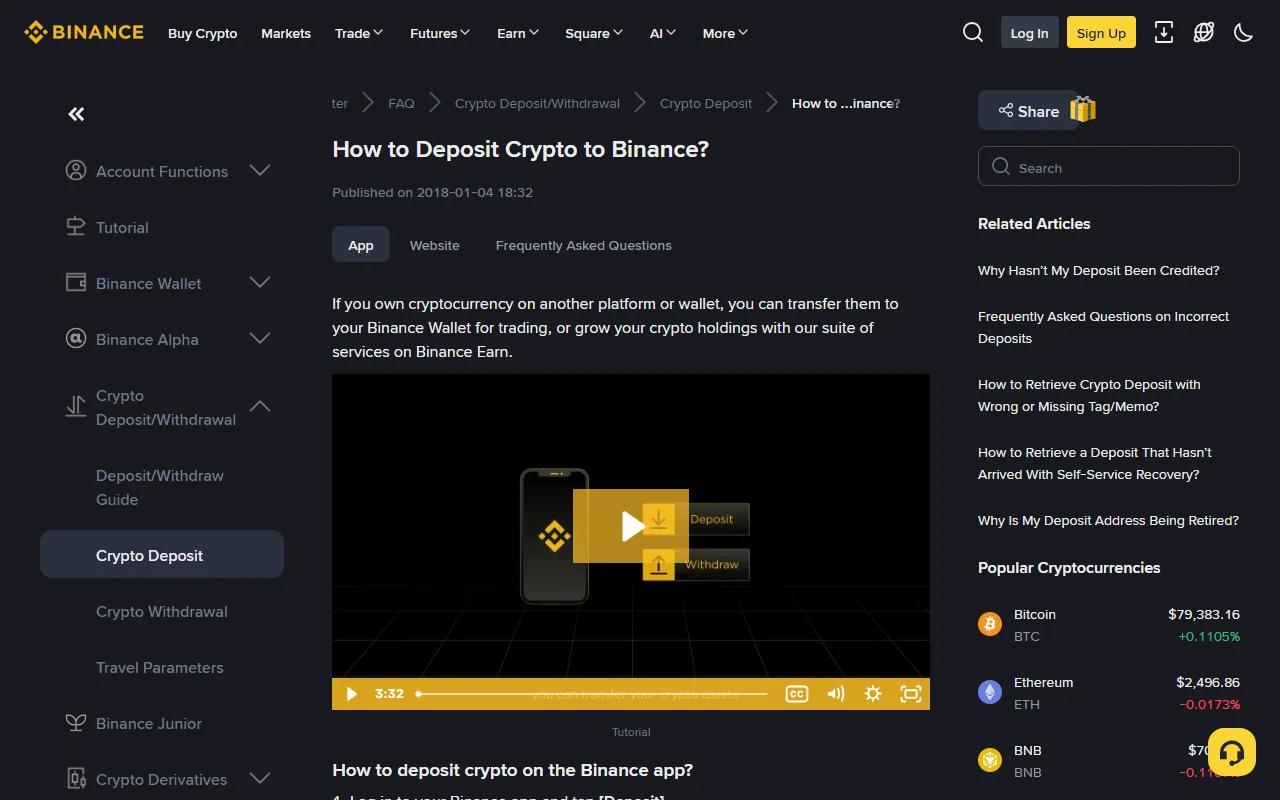The width and height of the screenshot is (1280, 800).
Task: Open Retrieve Deposit with Wrong or Missing Tag/Memo
Action: 1089,395
